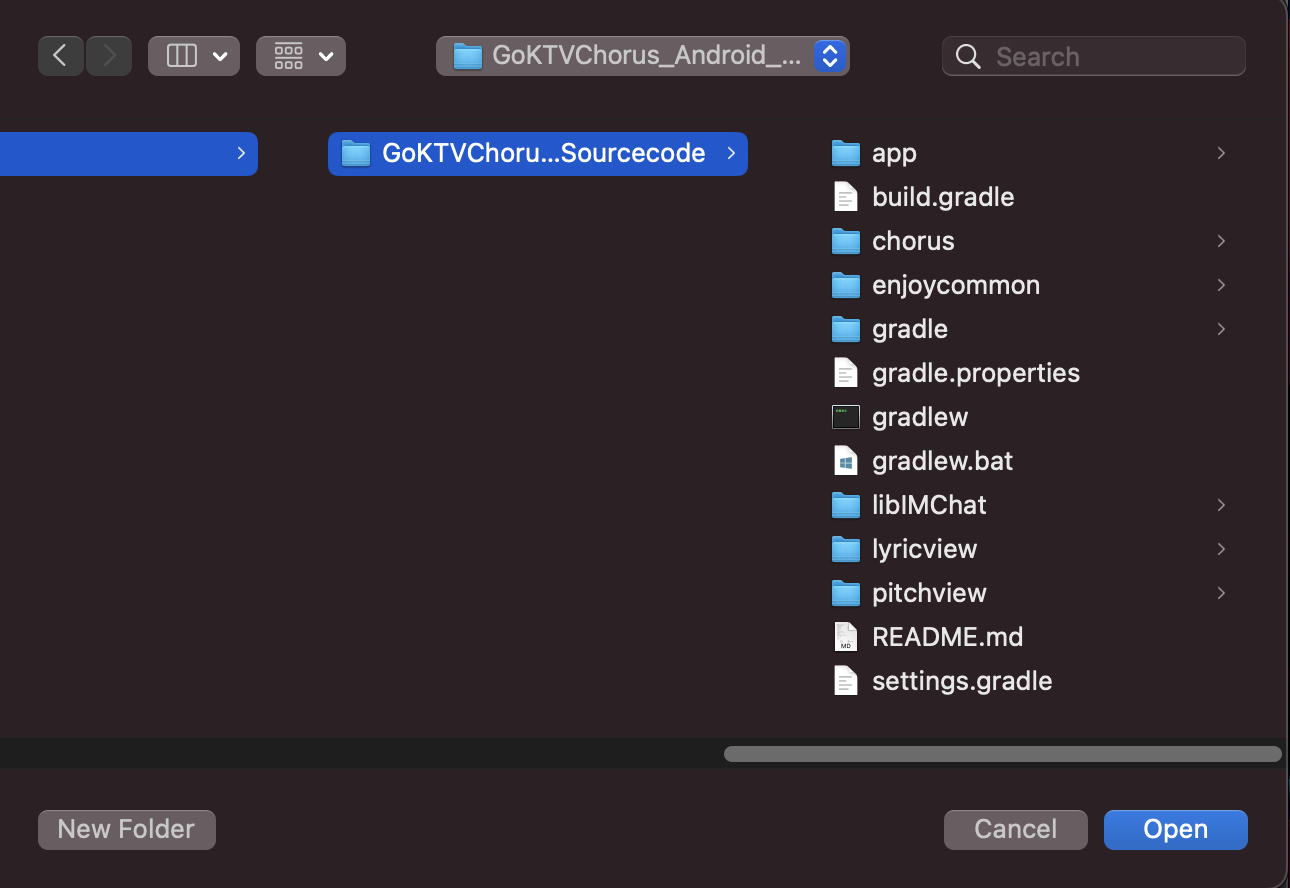Select the libIMChat folder icon
1290x888 pixels.
(x=846, y=505)
